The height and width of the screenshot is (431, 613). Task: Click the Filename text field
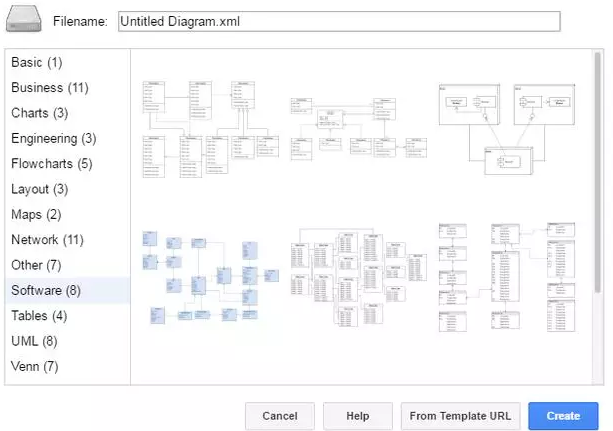[x=338, y=20]
